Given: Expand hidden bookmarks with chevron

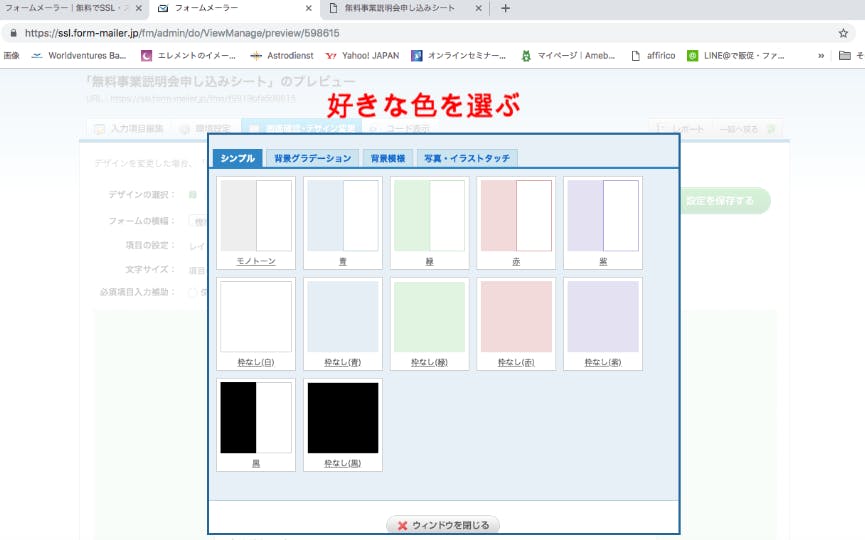Looking at the screenshot, I should pos(821,56).
